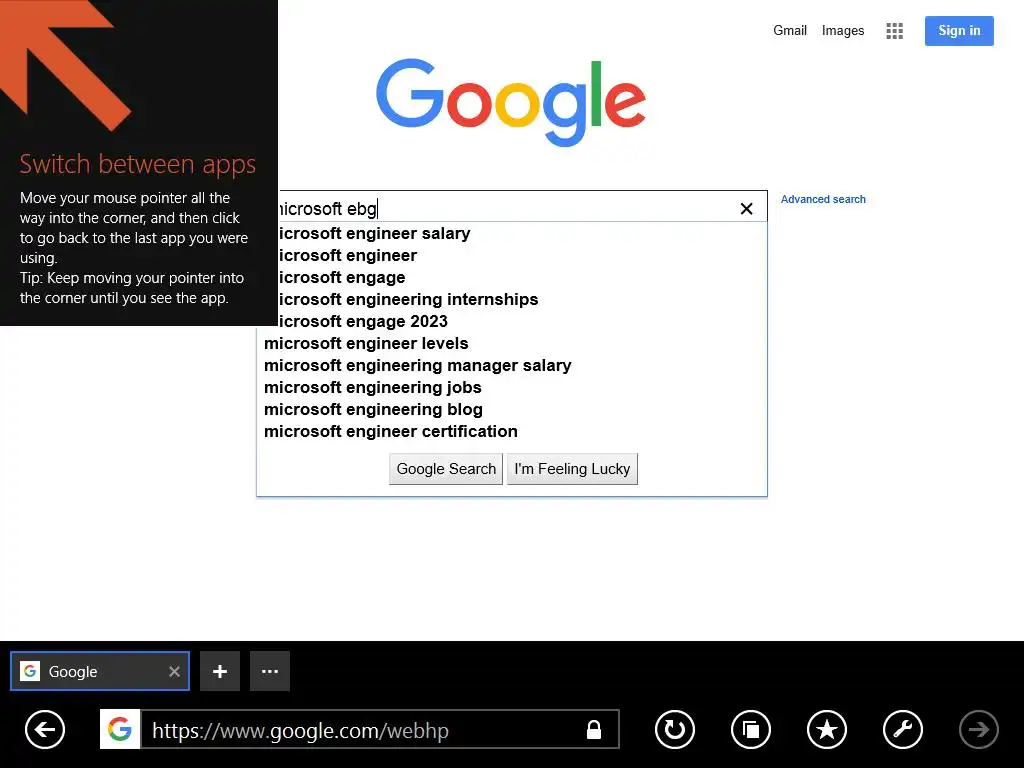Open new tab with plus button
This screenshot has width=1024, height=768.
[x=219, y=671]
